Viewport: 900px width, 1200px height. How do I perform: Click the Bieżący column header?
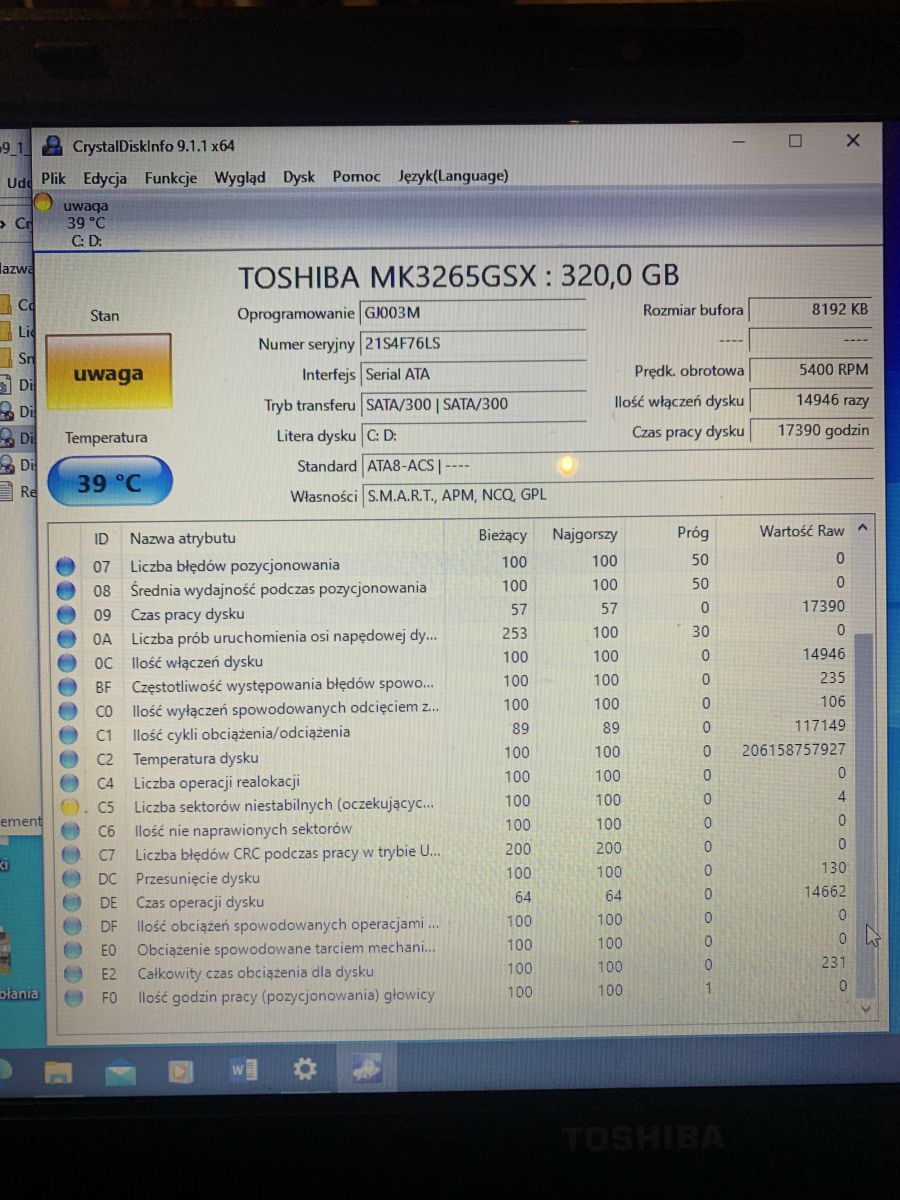tap(502, 535)
